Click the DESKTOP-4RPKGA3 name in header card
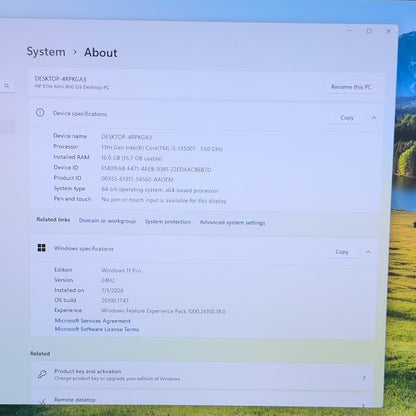 [60, 79]
